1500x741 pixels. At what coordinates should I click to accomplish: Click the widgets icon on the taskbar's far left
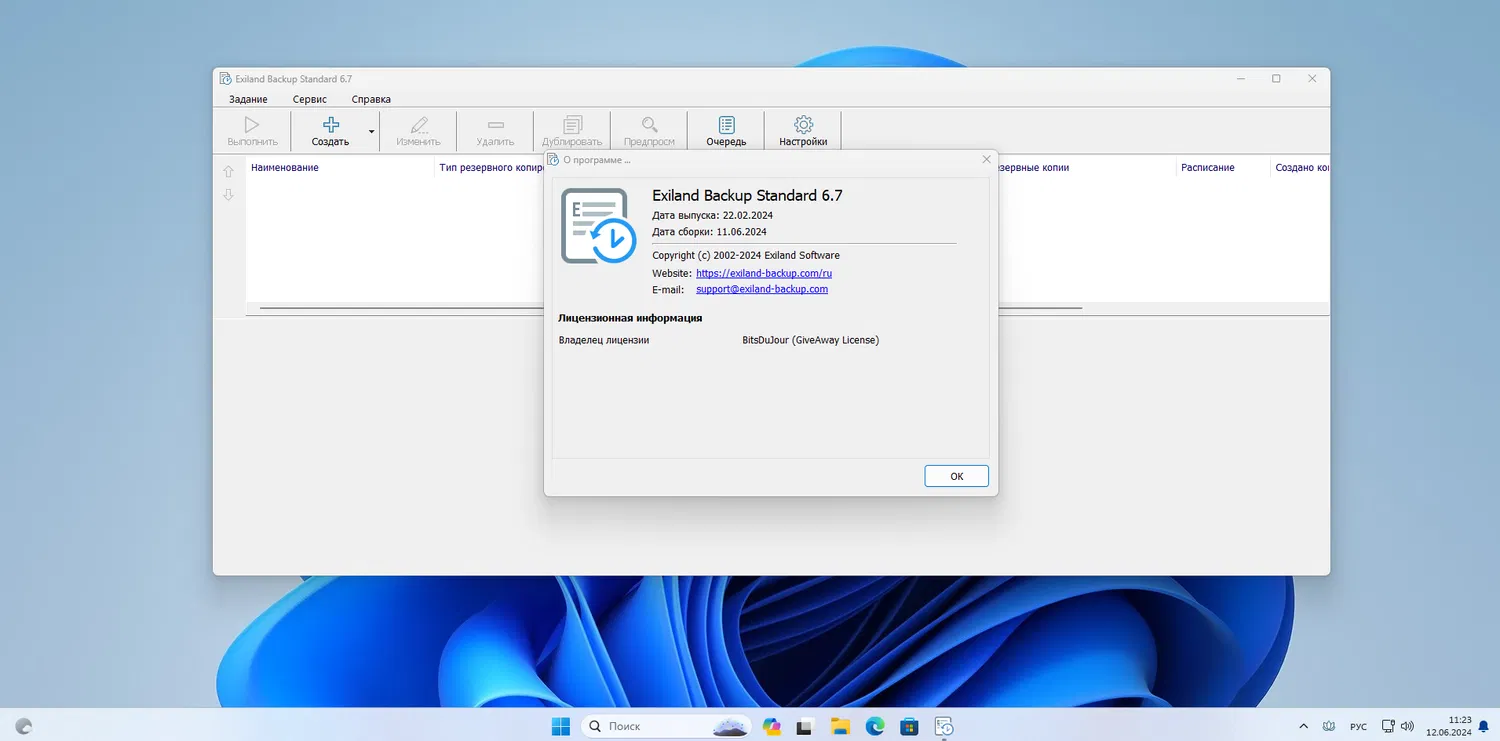tap(24, 726)
